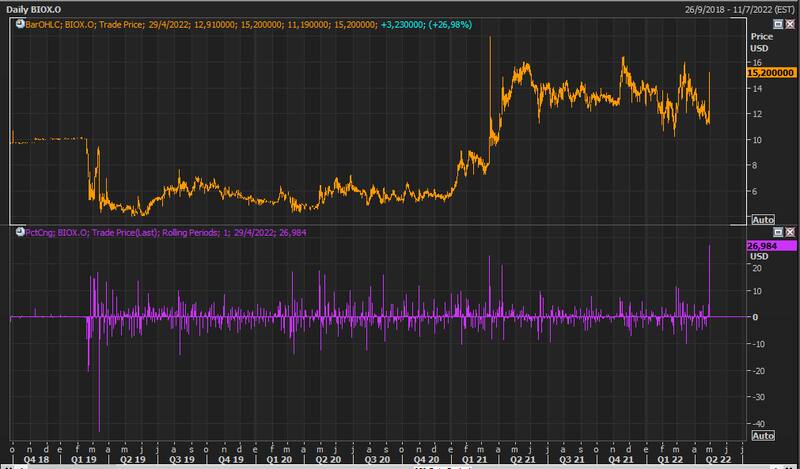The image size is (800, 469).
Task: Click the -40 tick on PctCng axis
Action: click(x=757, y=425)
